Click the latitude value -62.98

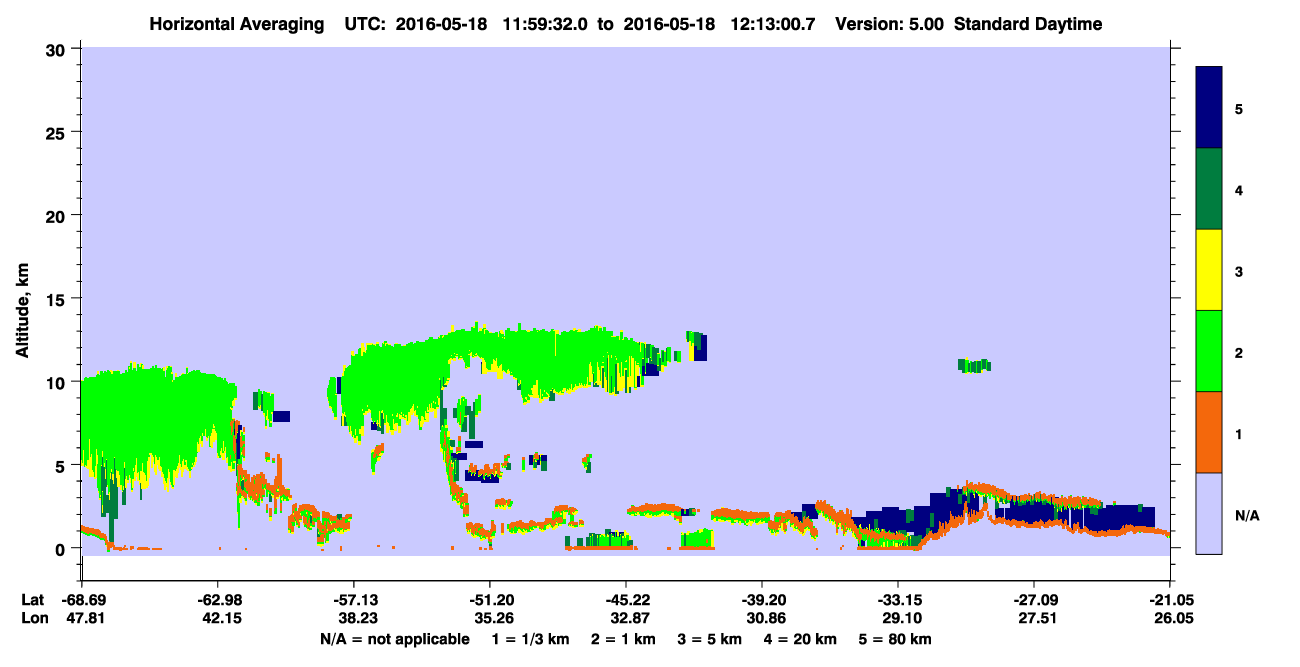pyautogui.click(x=217, y=599)
